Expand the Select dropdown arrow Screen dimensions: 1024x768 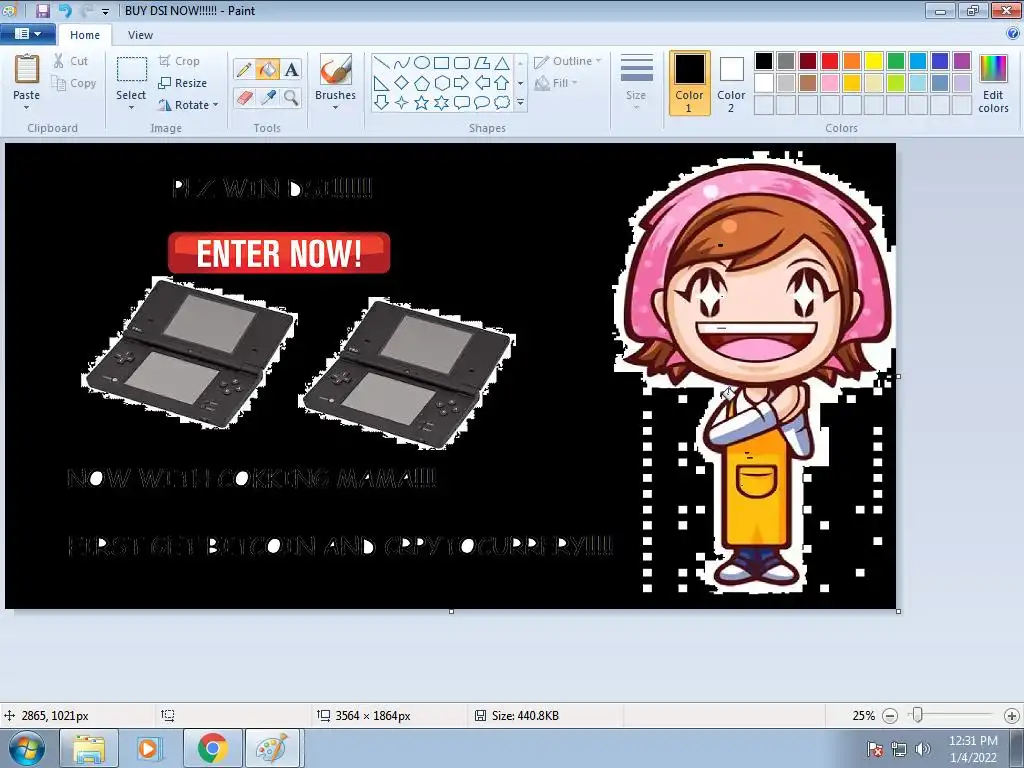coord(131,108)
